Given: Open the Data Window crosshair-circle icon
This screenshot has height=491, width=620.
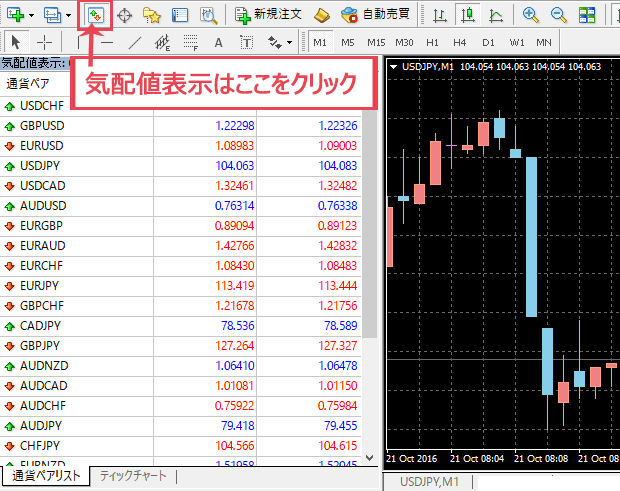Looking at the screenshot, I should 125,15.
